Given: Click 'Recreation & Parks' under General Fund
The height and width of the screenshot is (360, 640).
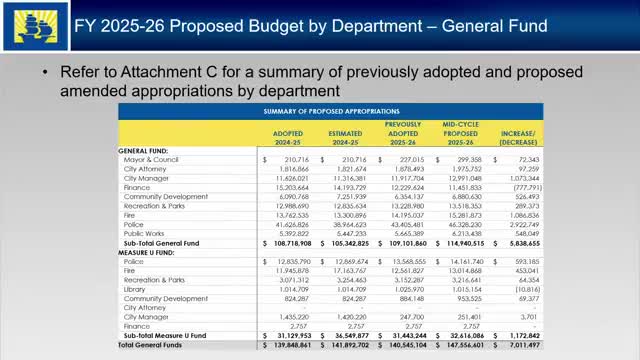Looking at the screenshot, I should pyautogui.click(x=154, y=206).
